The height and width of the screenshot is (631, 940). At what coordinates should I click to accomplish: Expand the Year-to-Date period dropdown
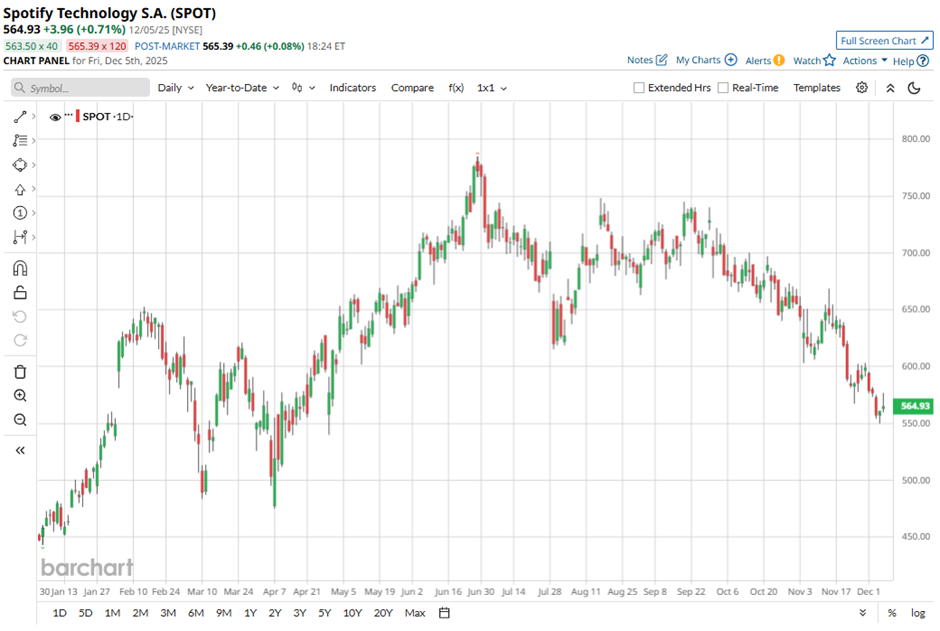[242, 88]
